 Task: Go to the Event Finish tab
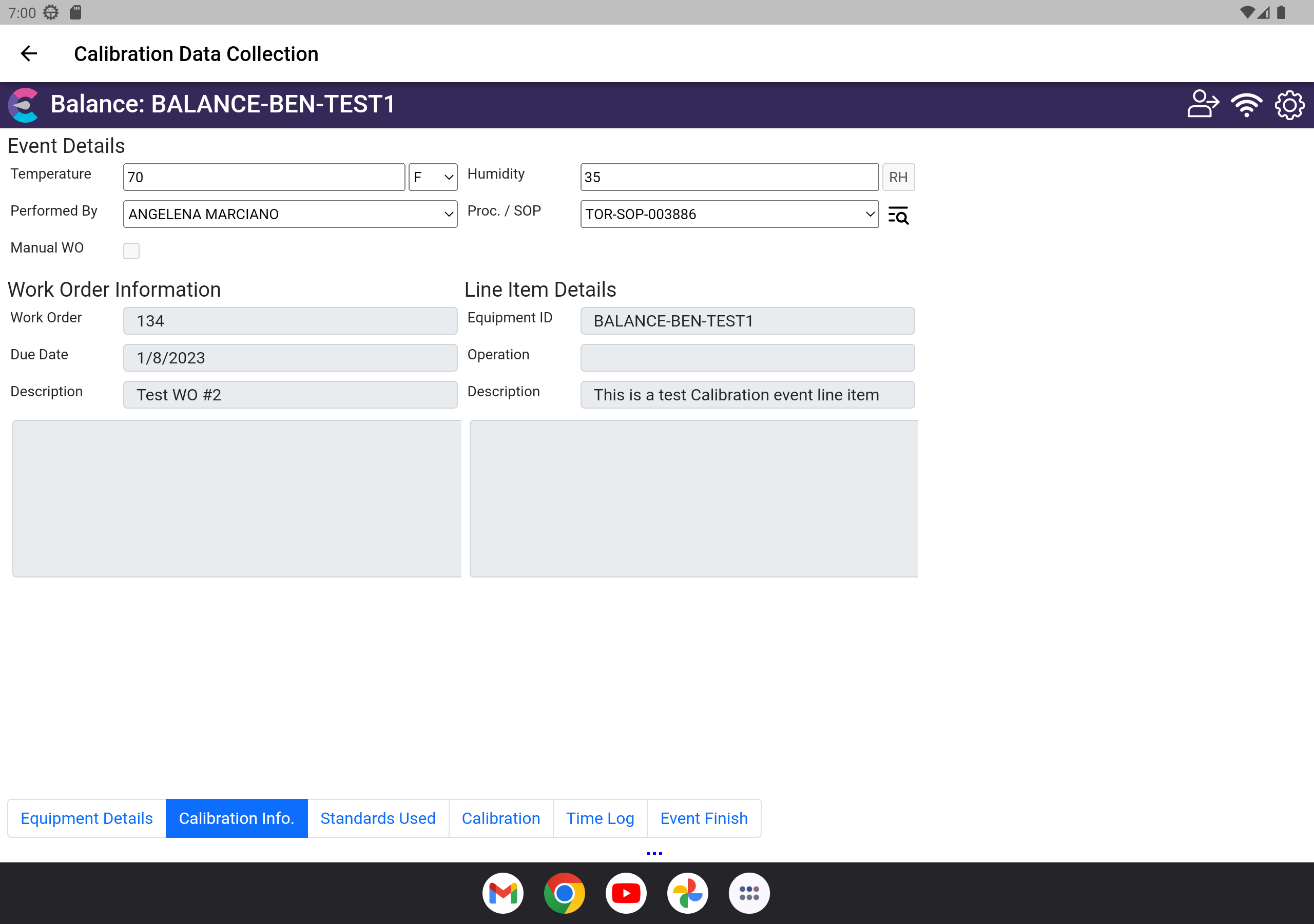pyautogui.click(x=703, y=818)
